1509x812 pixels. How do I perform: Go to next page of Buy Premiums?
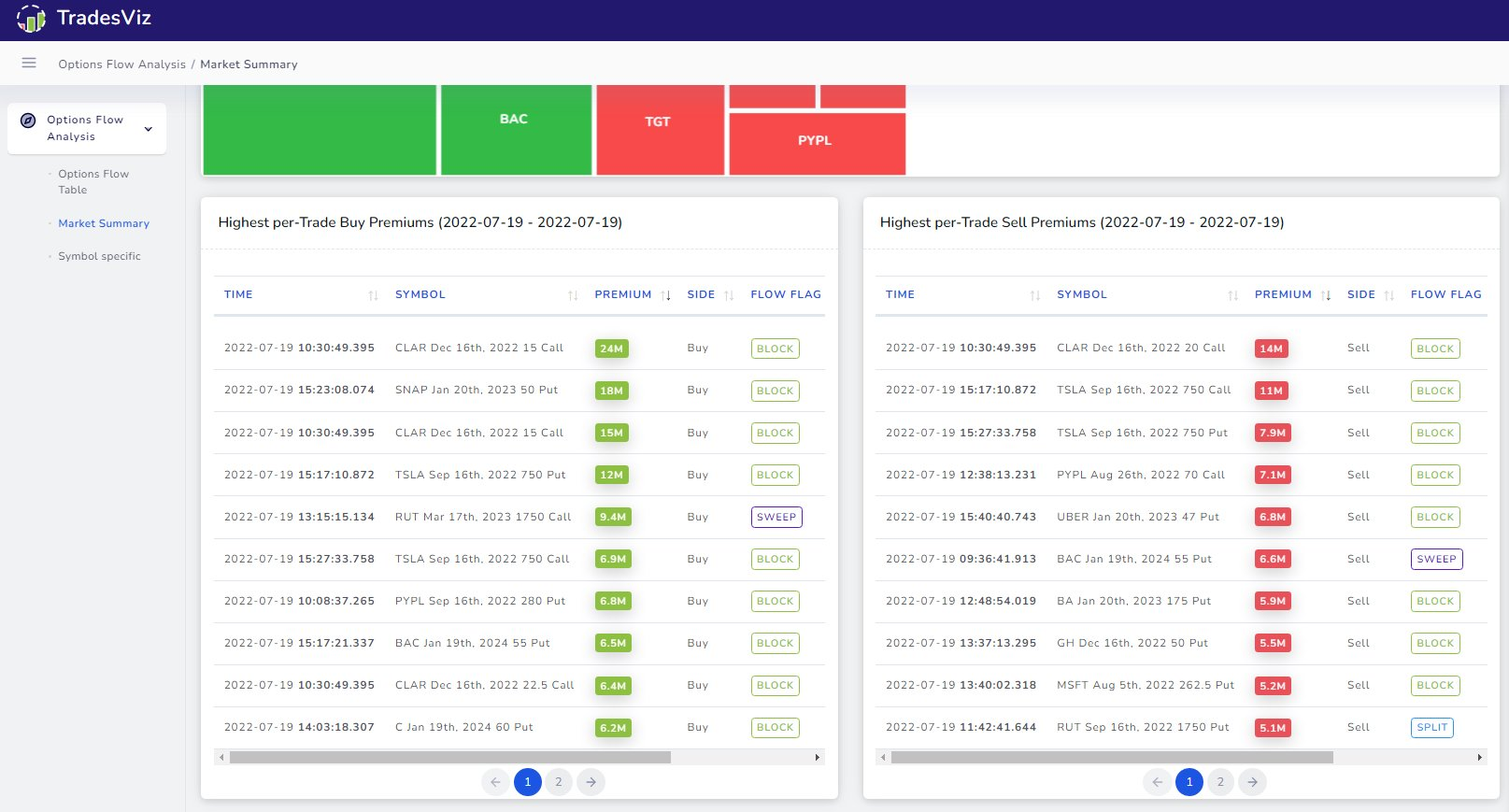pyautogui.click(x=591, y=782)
